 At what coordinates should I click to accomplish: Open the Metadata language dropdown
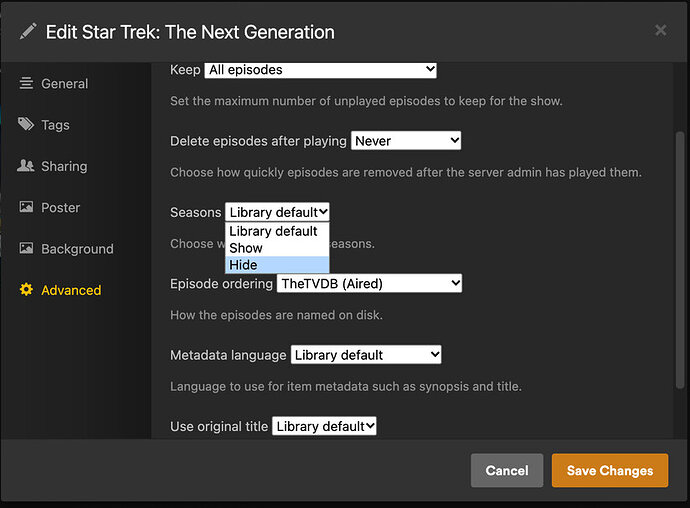(365, 355)
